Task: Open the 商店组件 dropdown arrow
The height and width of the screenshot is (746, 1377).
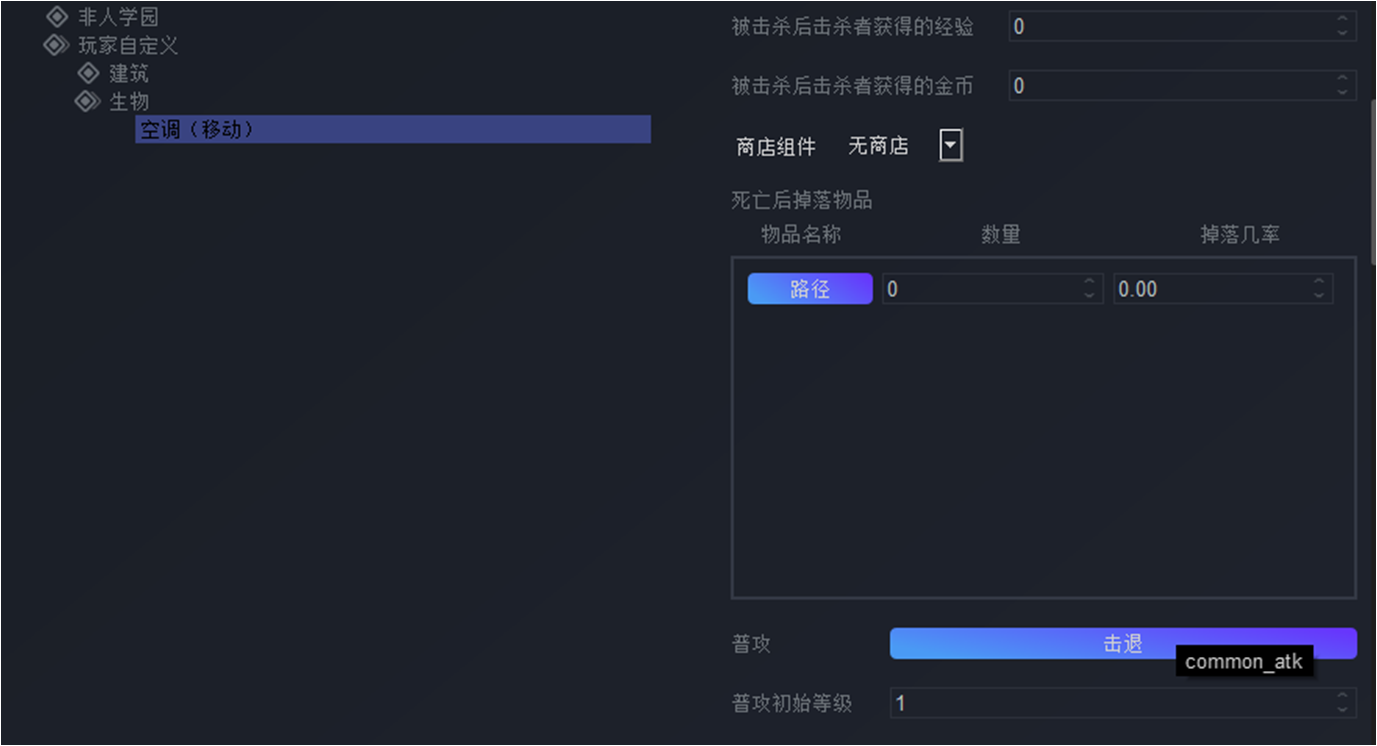Action: coord(951,146)
